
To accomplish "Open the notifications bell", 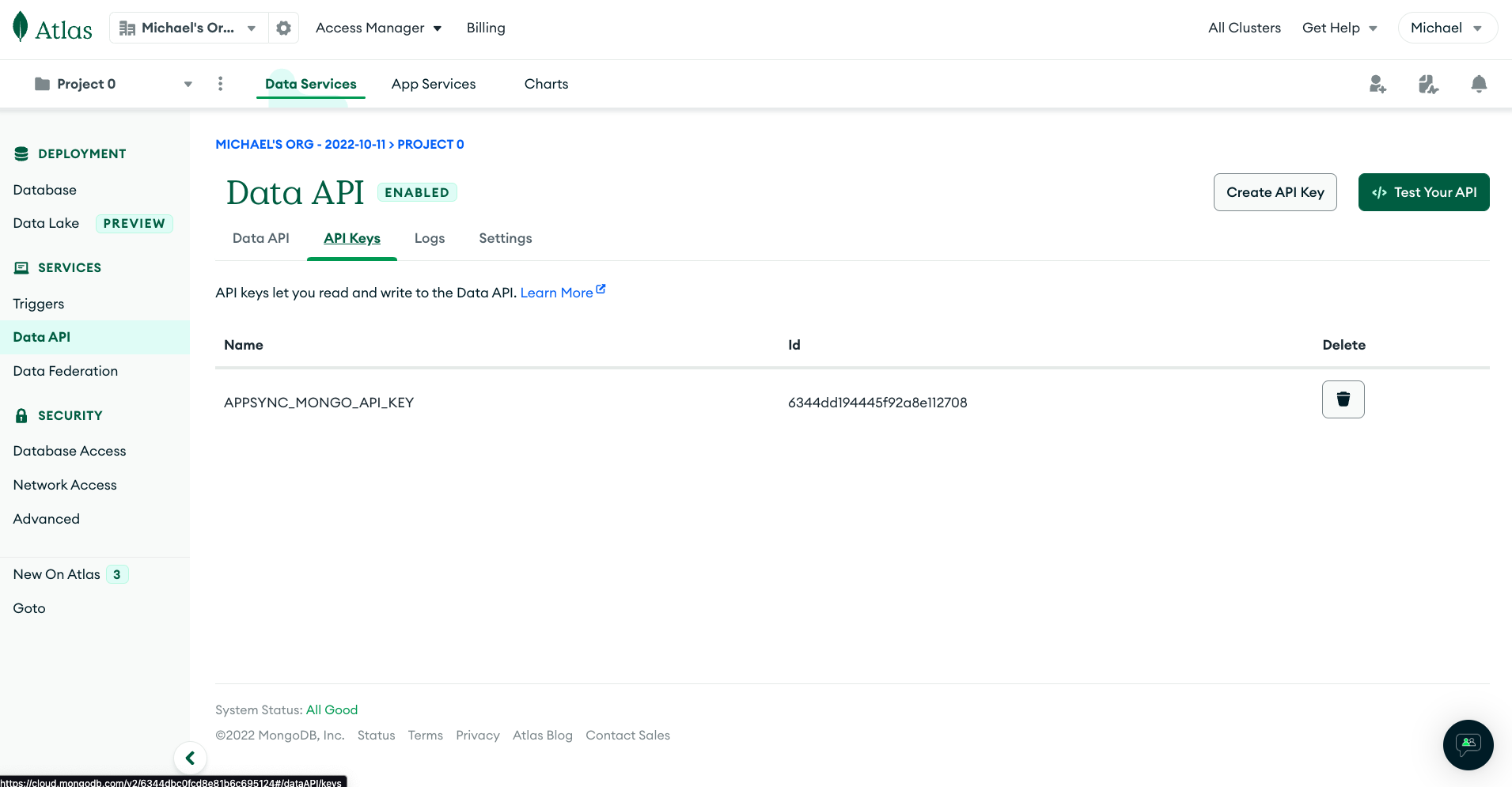I will point(1479,84).
